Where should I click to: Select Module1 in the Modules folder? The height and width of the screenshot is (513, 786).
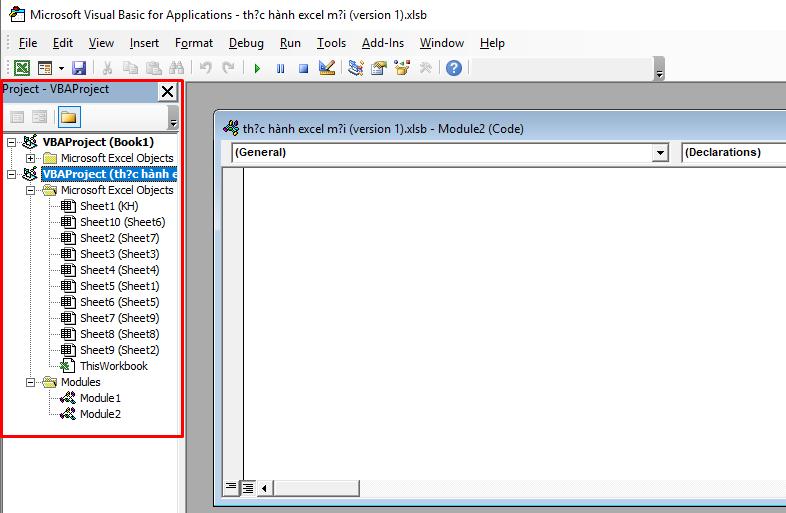(x=100, y=398)
